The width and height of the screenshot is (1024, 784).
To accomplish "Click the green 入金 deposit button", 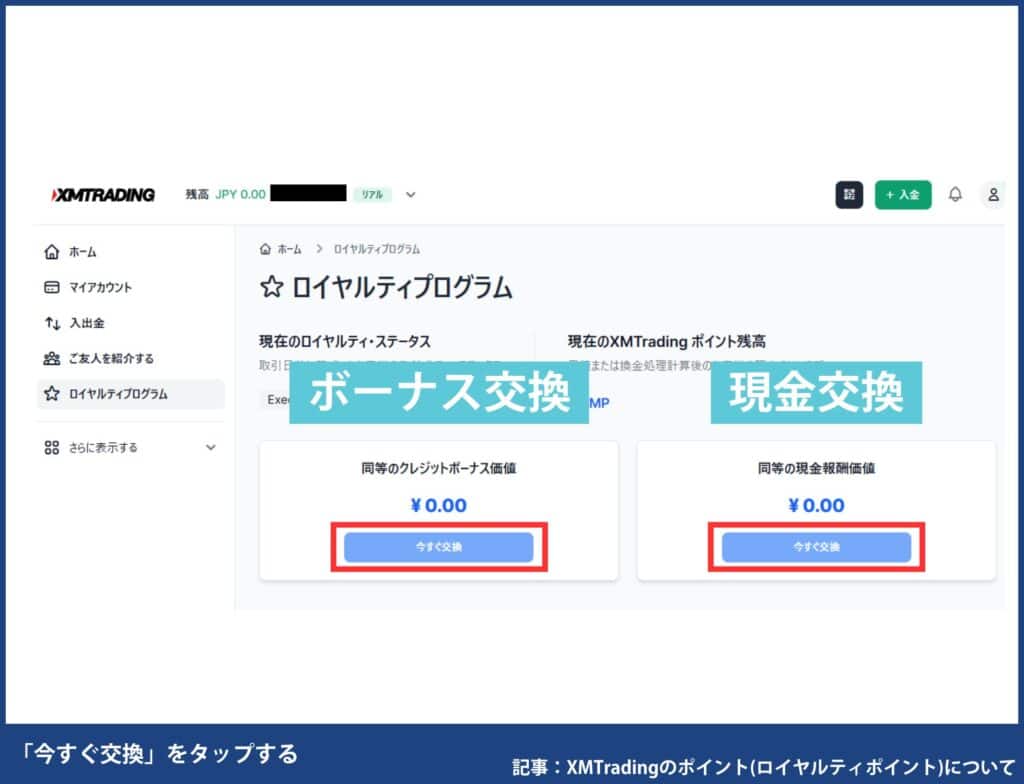I will tap(903, 195).
